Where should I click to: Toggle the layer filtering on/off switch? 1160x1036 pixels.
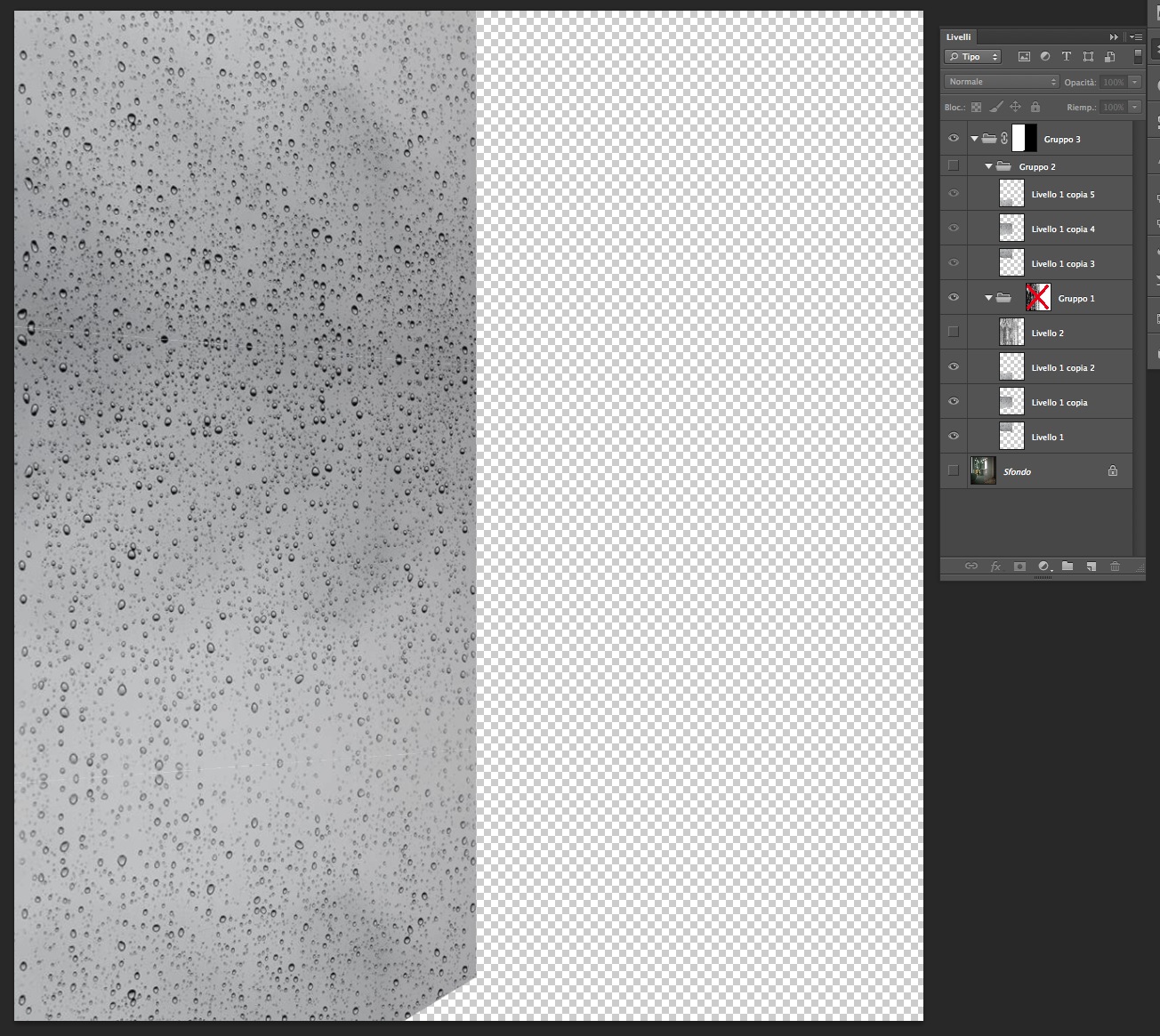1138,56
